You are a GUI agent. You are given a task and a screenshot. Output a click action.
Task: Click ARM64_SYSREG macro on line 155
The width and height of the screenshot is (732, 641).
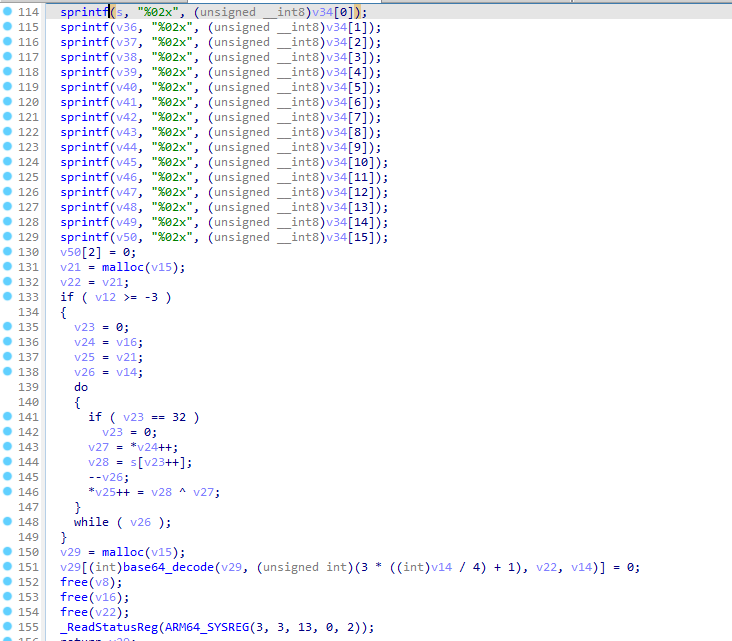click(207, 627)
